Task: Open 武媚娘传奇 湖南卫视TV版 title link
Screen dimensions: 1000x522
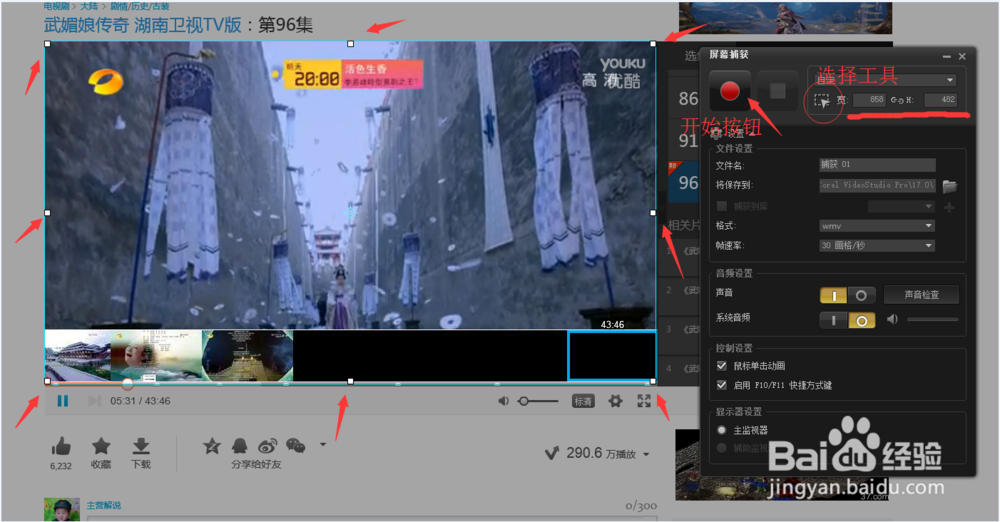Action: pos(143,25)
